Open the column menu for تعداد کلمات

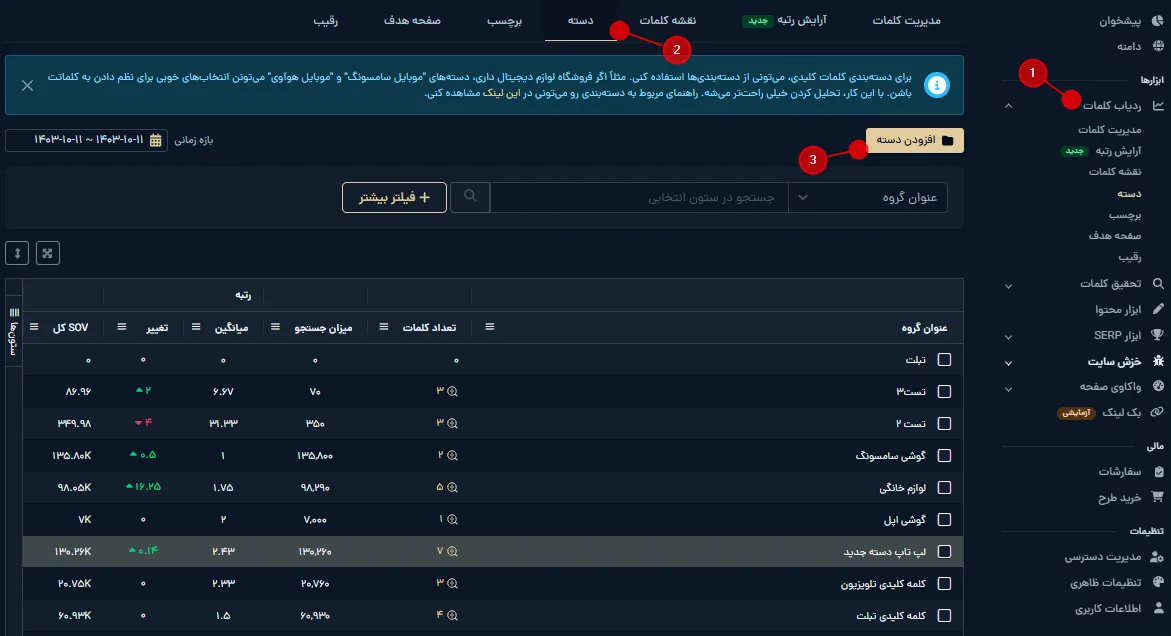click(x=384, y=327)
